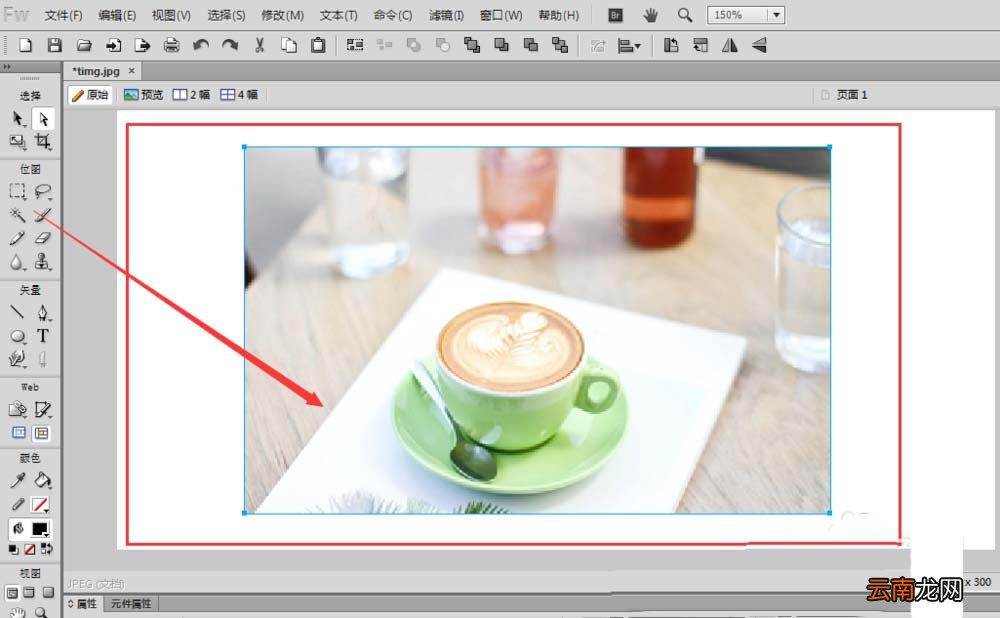Viewport: 1000px width, 618px height.
Task: Switch to 原始 original view
Action: click(x=90, y=95)
